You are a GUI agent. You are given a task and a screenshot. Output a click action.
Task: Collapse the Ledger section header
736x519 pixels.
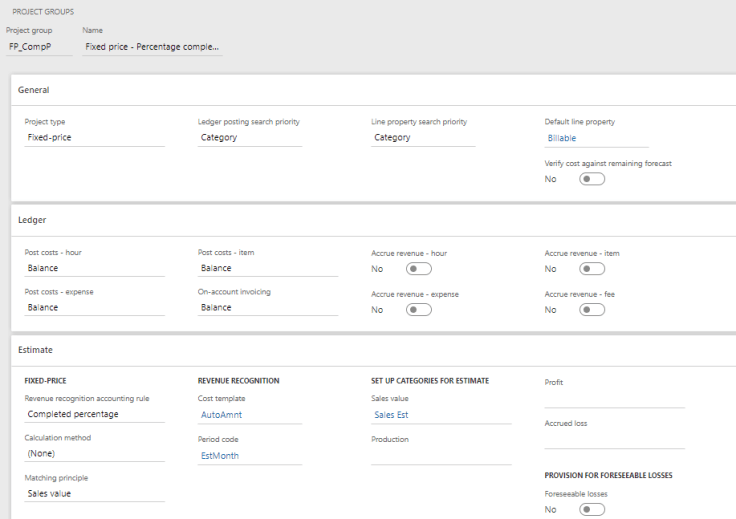pyautogui.click(x=33, y=219)
